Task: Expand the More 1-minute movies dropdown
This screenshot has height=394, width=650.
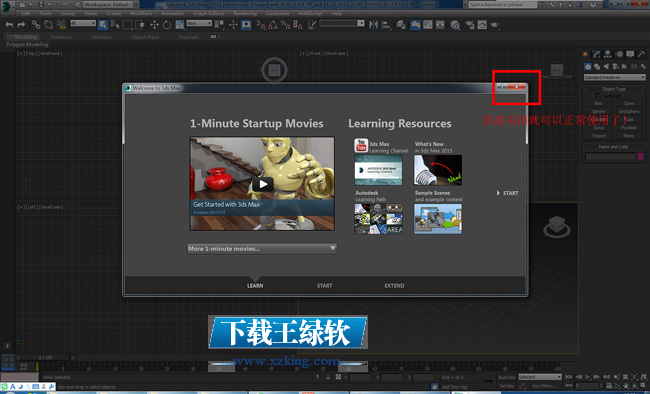Action: 262,248
